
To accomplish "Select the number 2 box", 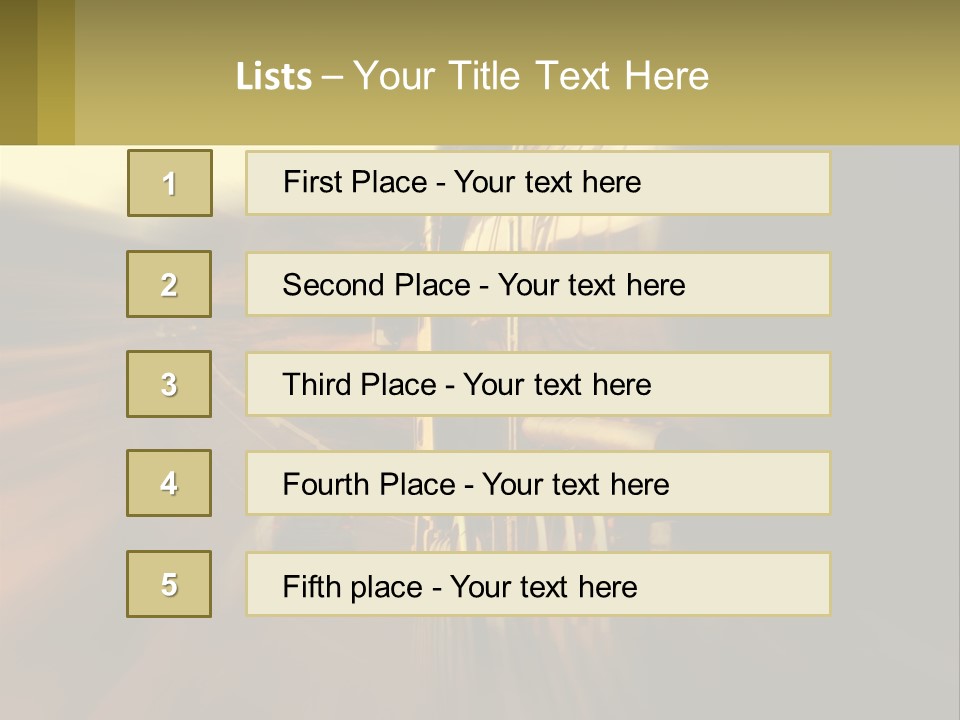I will (x=169, y=284).
